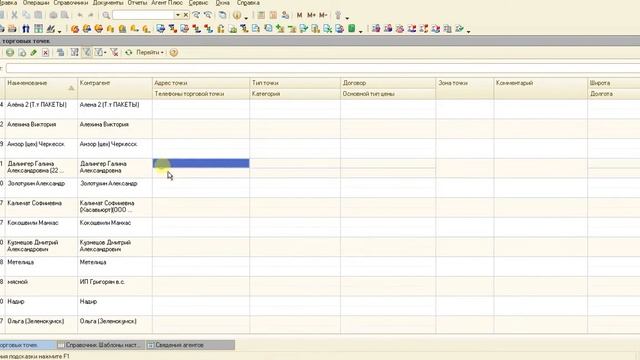Click the red X delete-mark icon
Screen dimensions: 640x360
(46, 53)
